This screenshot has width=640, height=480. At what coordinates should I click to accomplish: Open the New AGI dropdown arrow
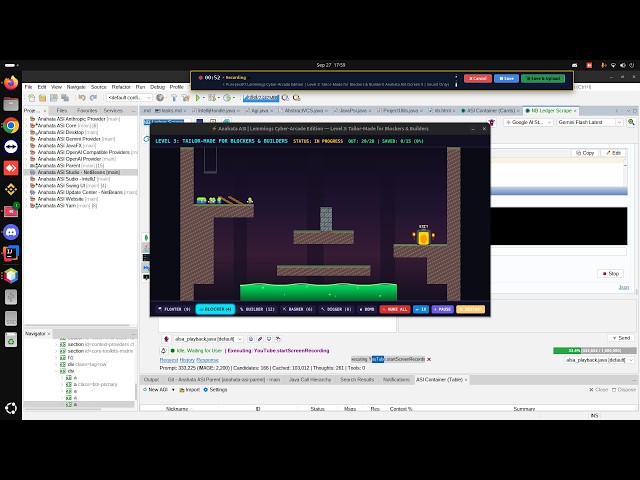(173, 390)
